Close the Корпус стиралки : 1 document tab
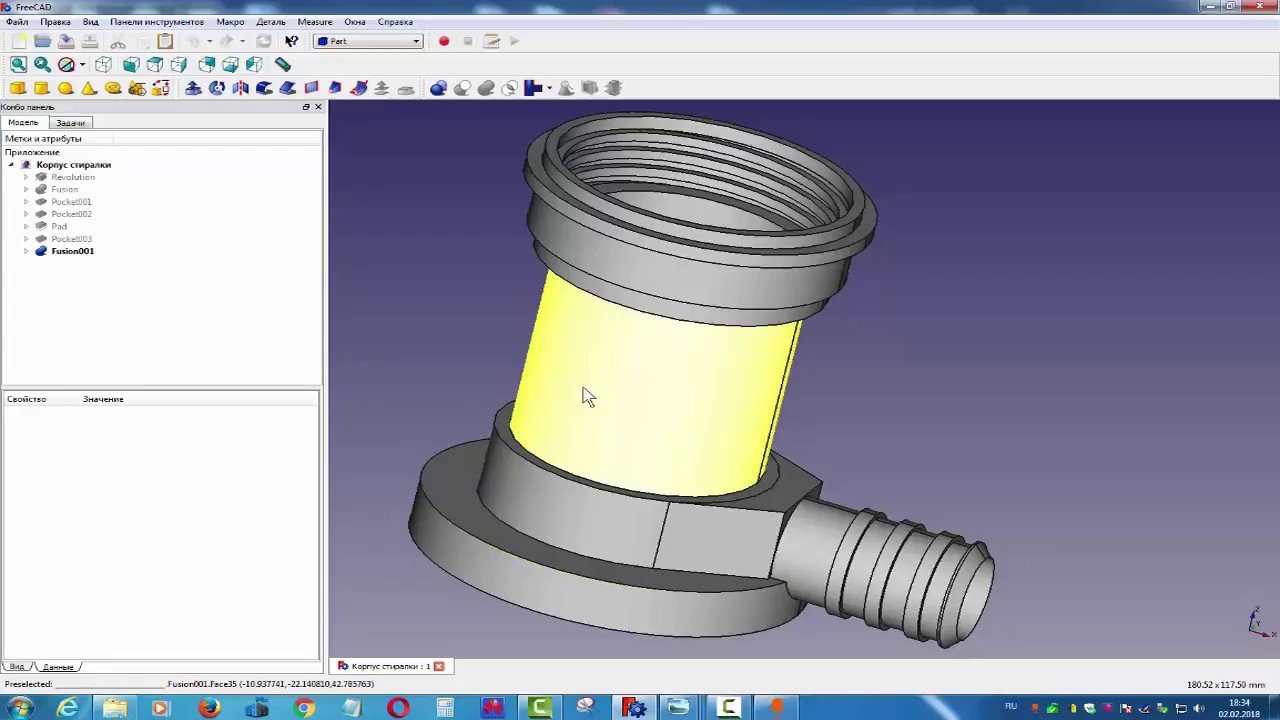Screen dimensions: 1280x720 [438, 666]
